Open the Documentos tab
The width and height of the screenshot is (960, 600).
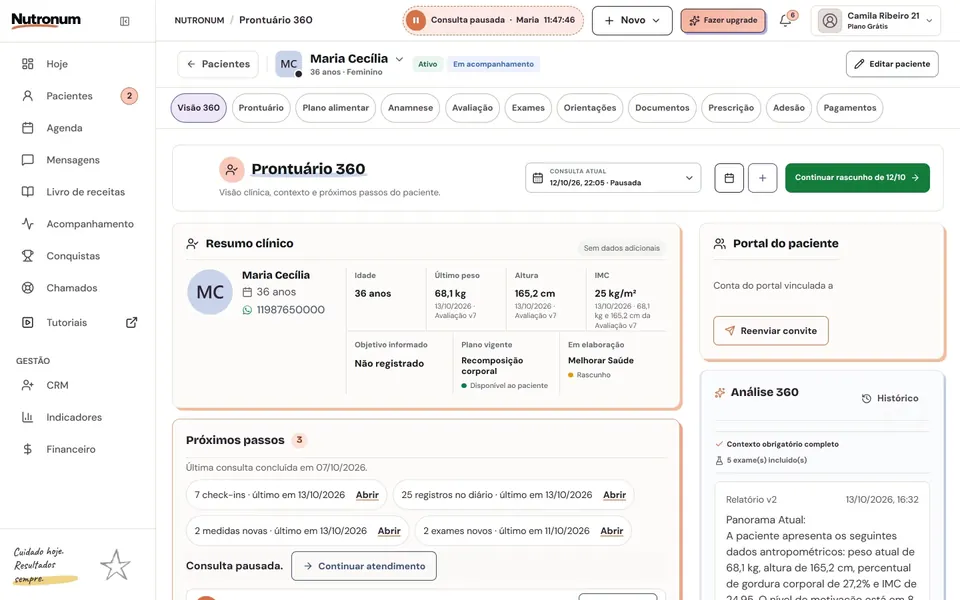click(x=662, y=108)
